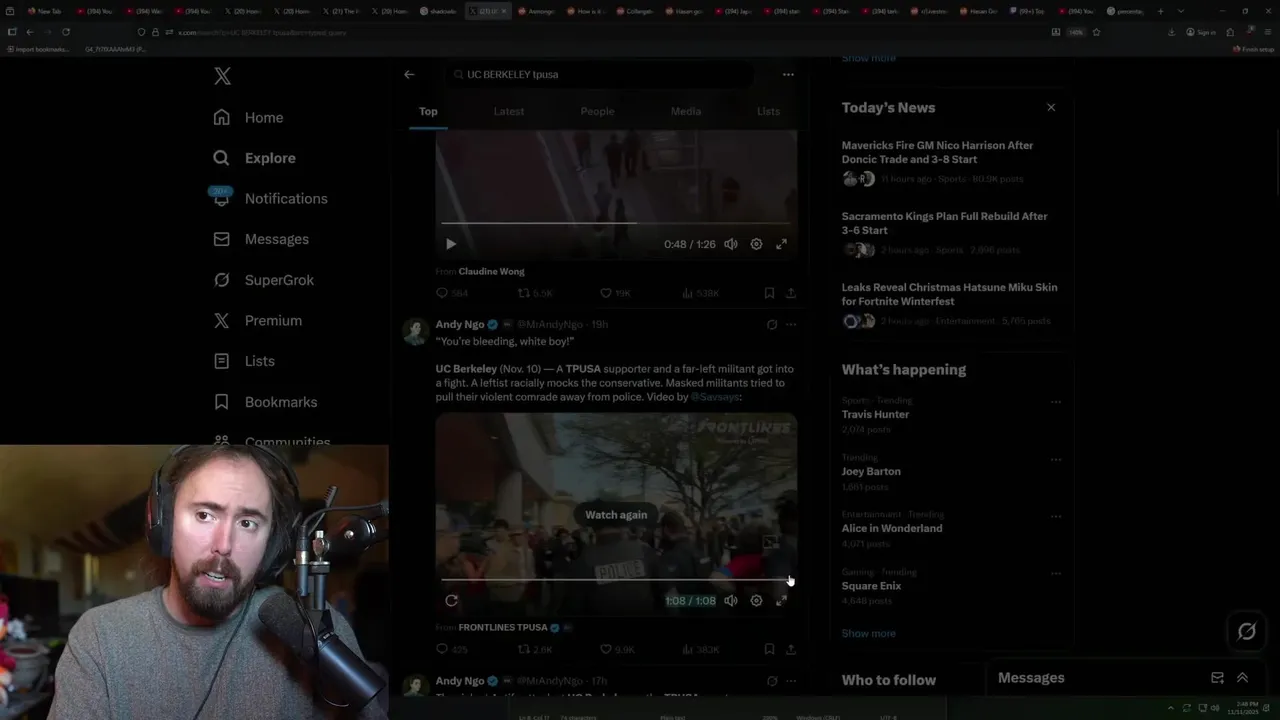
Task: Play the Claudine Wong video
Action: [451, 244]
